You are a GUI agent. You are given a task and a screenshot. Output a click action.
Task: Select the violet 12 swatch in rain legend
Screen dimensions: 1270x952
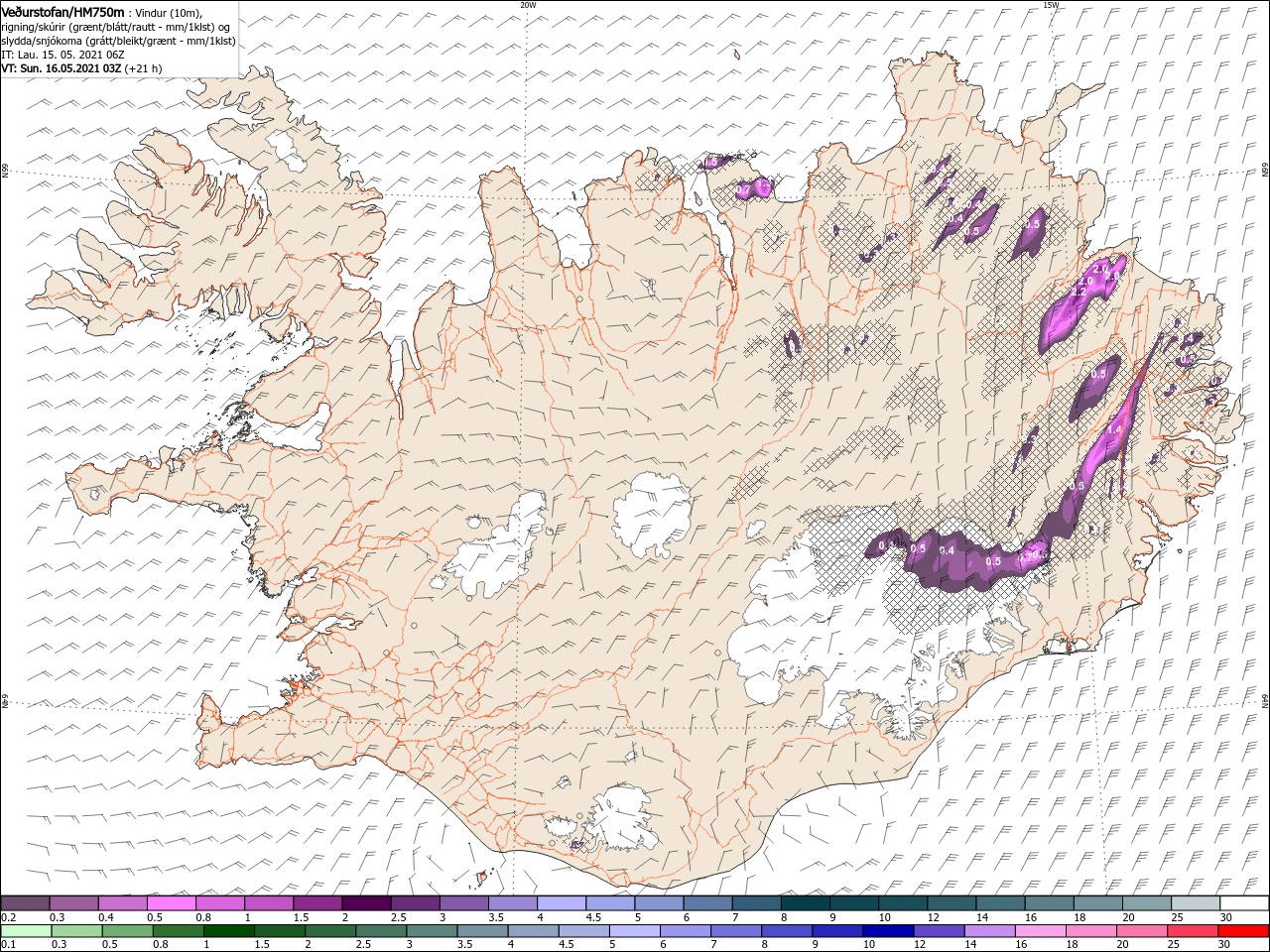point(939,931)
